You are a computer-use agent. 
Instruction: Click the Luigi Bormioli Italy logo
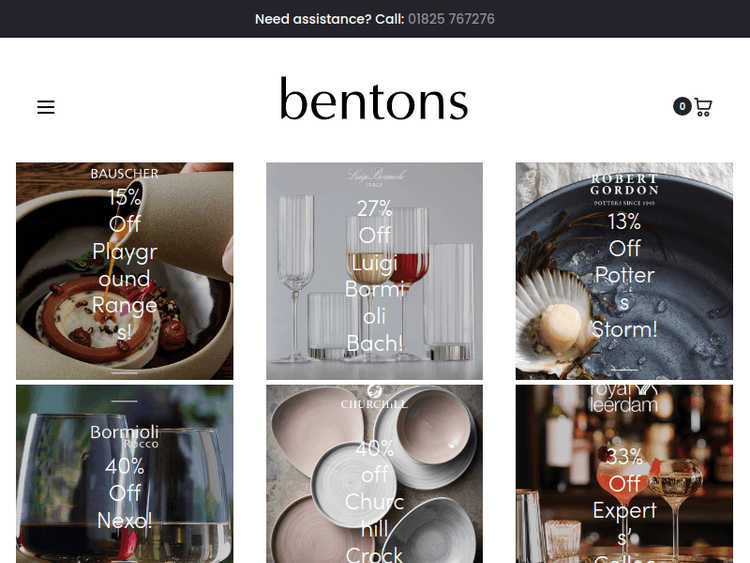pyautogui.click(x=376, y=177)
